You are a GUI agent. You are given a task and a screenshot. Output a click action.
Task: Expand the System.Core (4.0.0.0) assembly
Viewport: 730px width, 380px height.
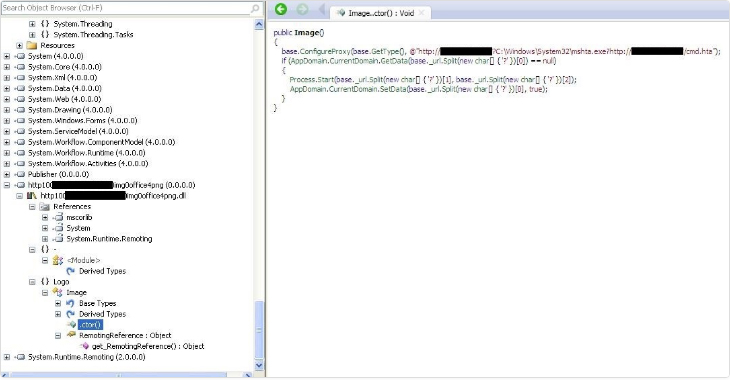7,67
